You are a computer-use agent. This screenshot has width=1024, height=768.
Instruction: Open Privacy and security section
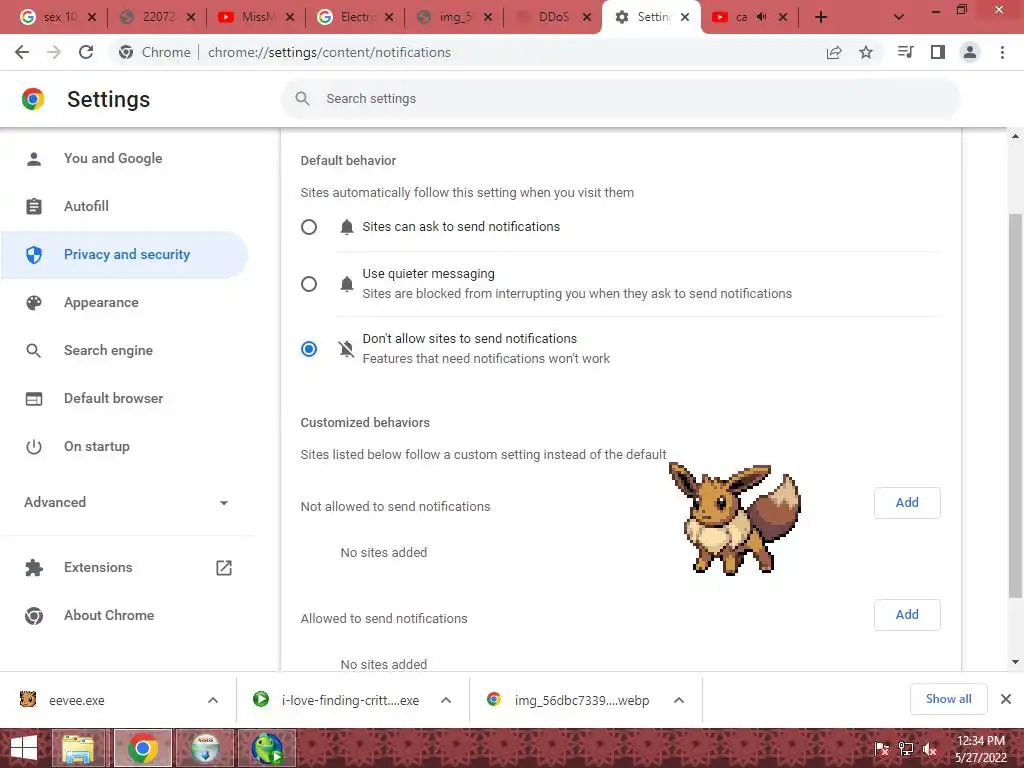[124, 255]
